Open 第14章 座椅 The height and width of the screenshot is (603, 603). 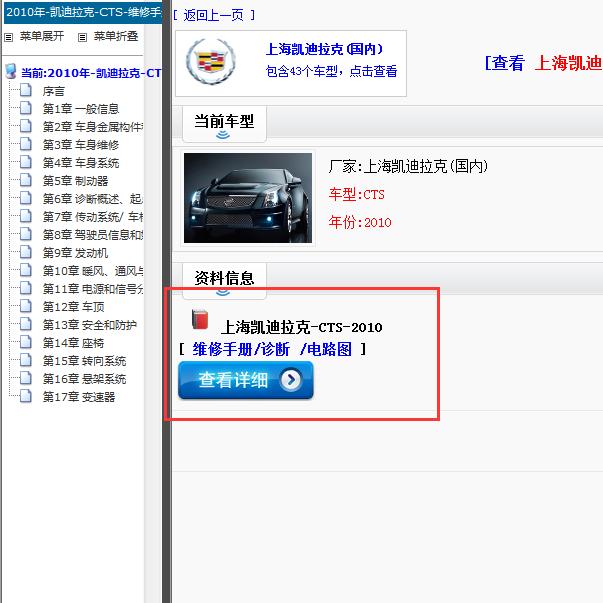73,343
